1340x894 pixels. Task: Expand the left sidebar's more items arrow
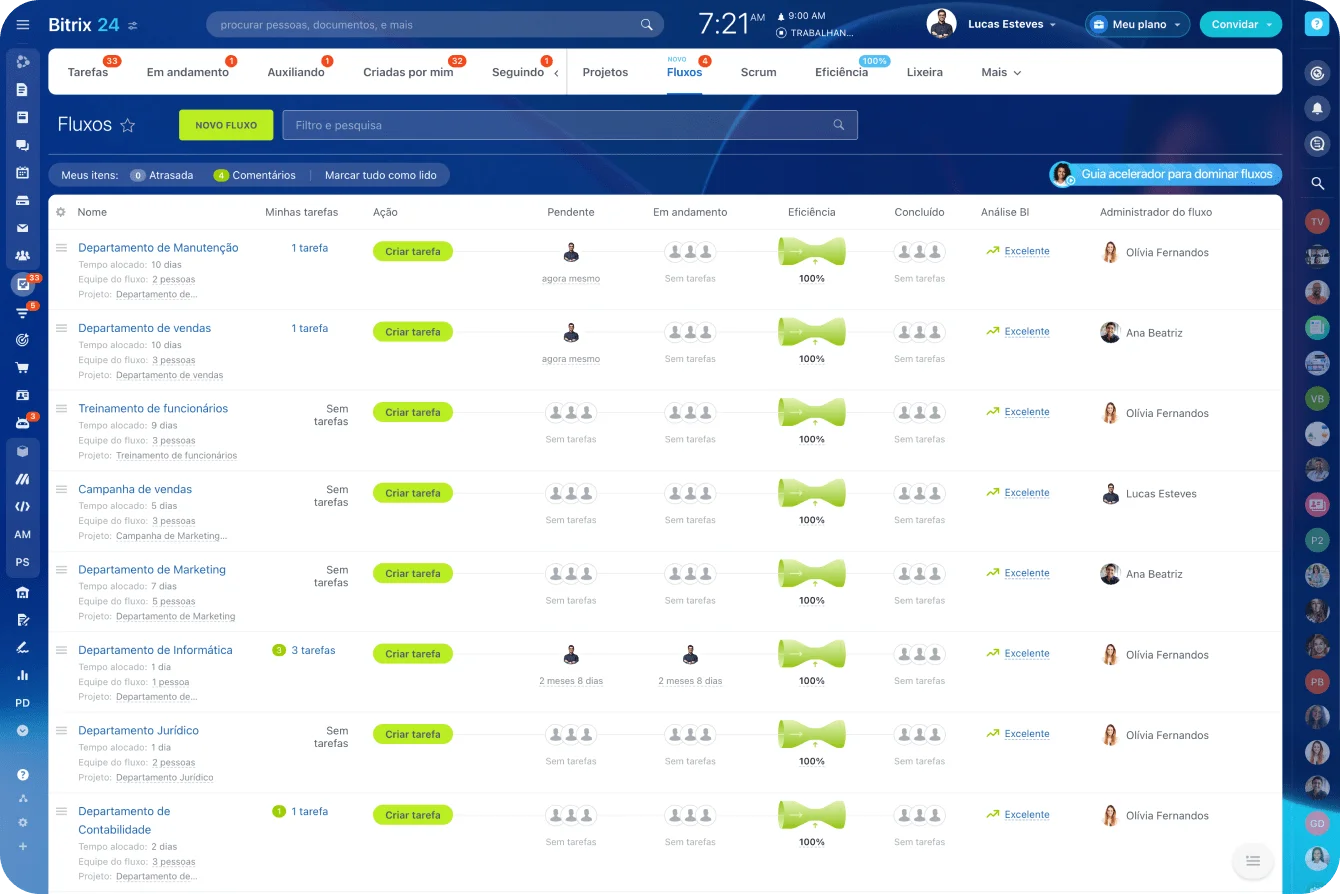point(22,731)
